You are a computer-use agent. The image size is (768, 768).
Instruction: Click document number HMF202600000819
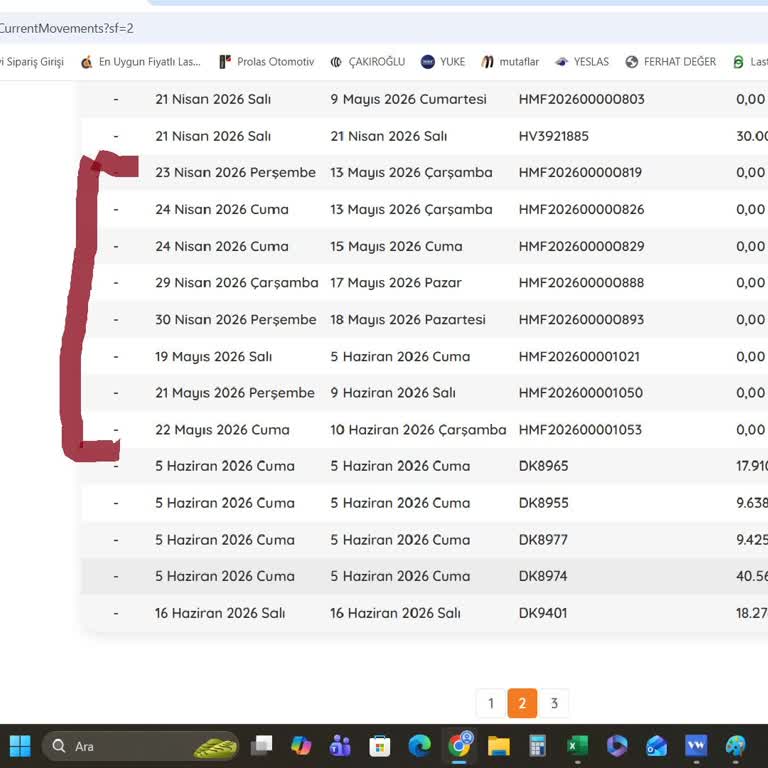click(x=580, y=172)
